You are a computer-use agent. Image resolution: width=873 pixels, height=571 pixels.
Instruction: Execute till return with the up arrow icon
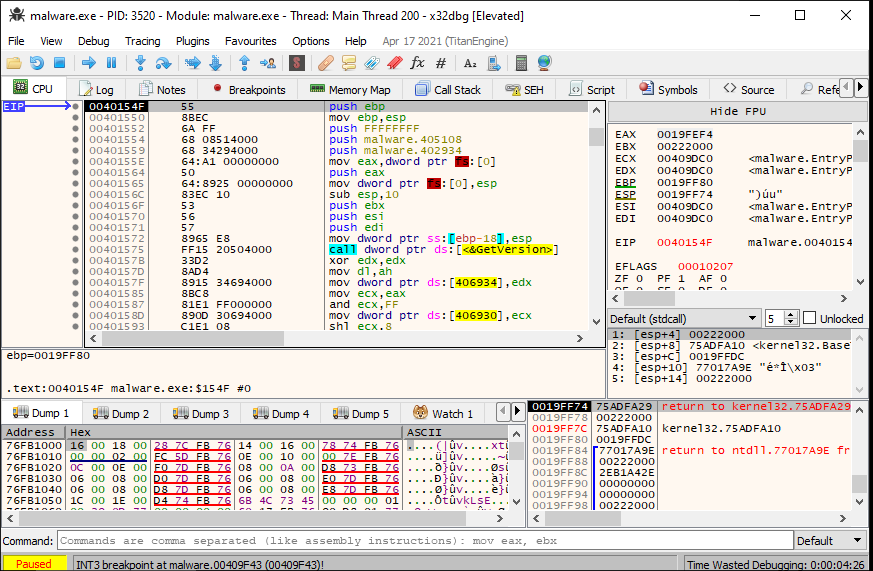click(x=244, y=63)
